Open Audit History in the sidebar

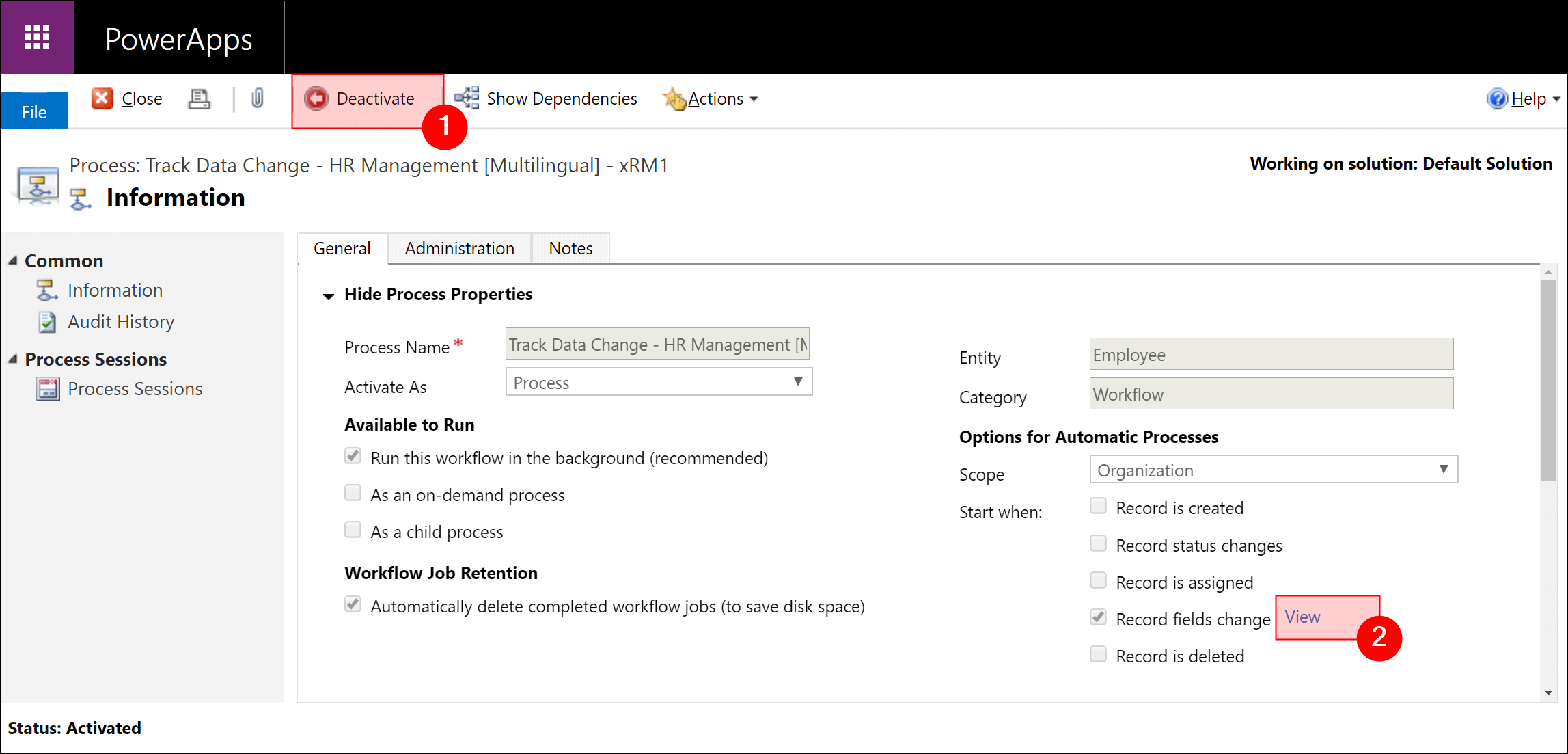pyautogui.click(x=121, y=321)
